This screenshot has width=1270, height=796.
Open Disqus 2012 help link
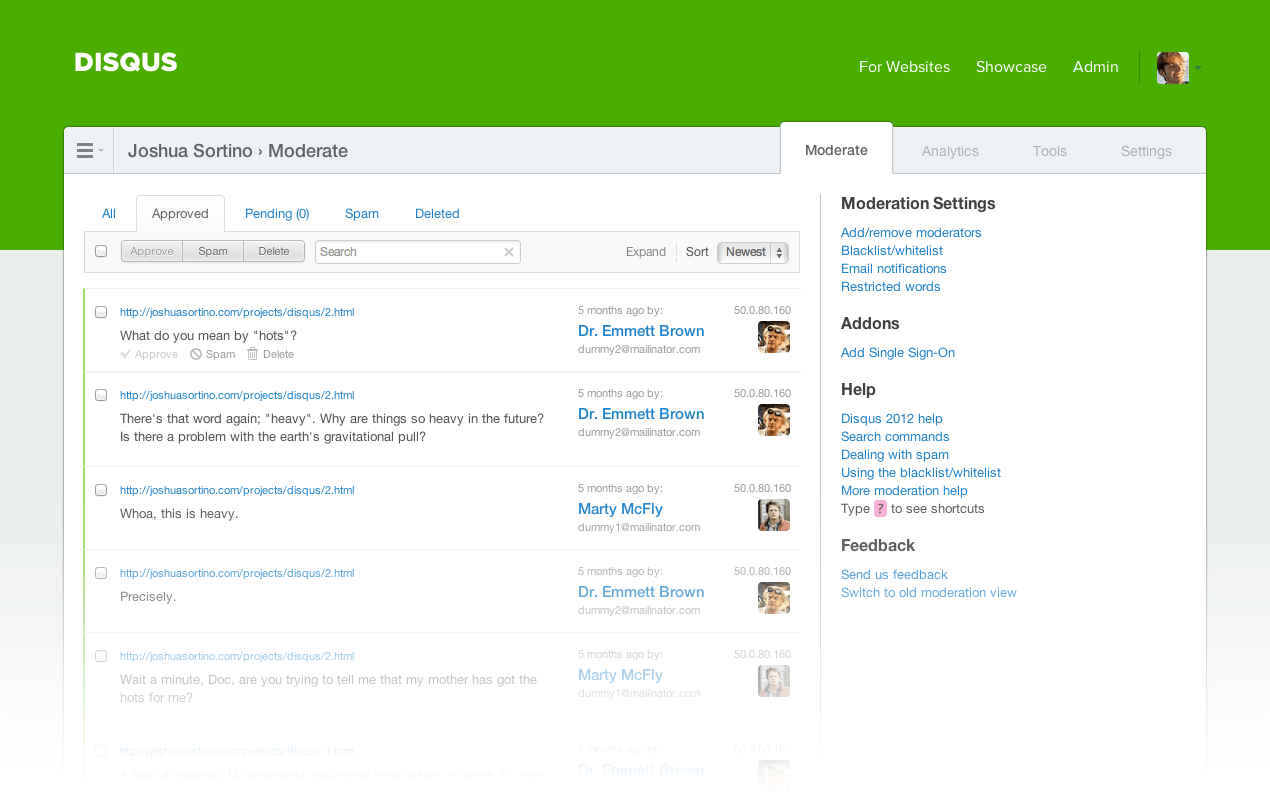pos(892,419)
